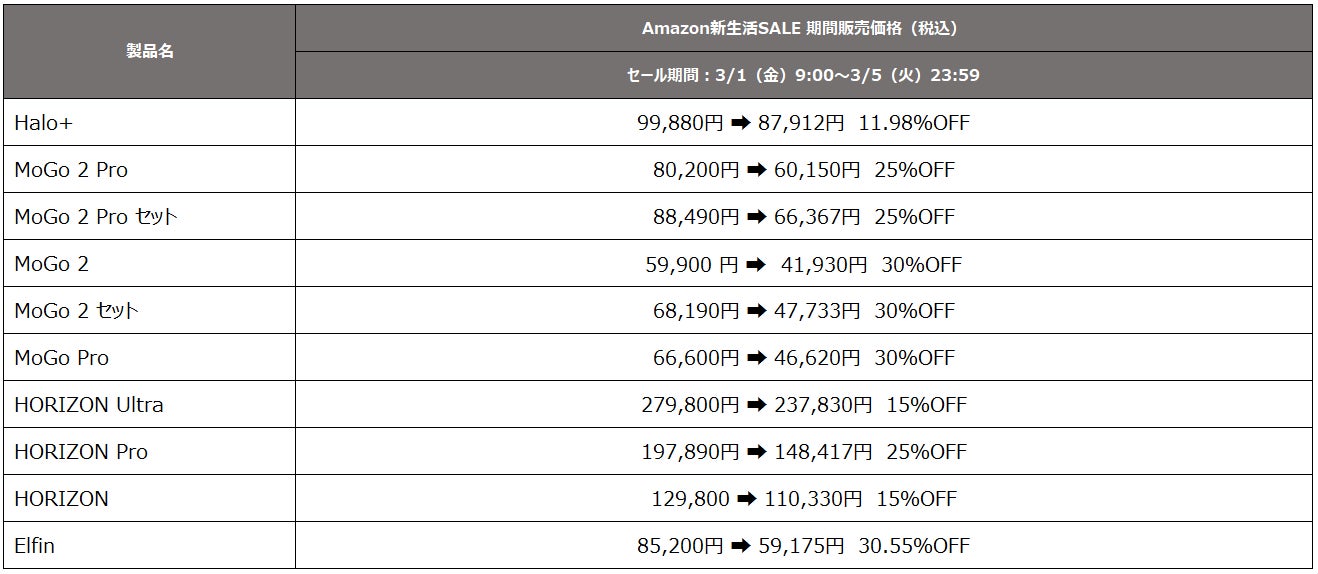Click the 11.98%OFF discount text
The width and height of the screenshot is (1318, 574).
click(x=913, y=123)
